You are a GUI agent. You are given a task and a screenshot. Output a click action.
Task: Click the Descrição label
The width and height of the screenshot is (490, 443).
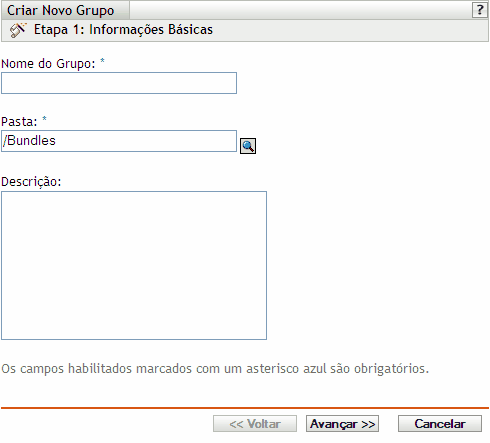(31, 182)
